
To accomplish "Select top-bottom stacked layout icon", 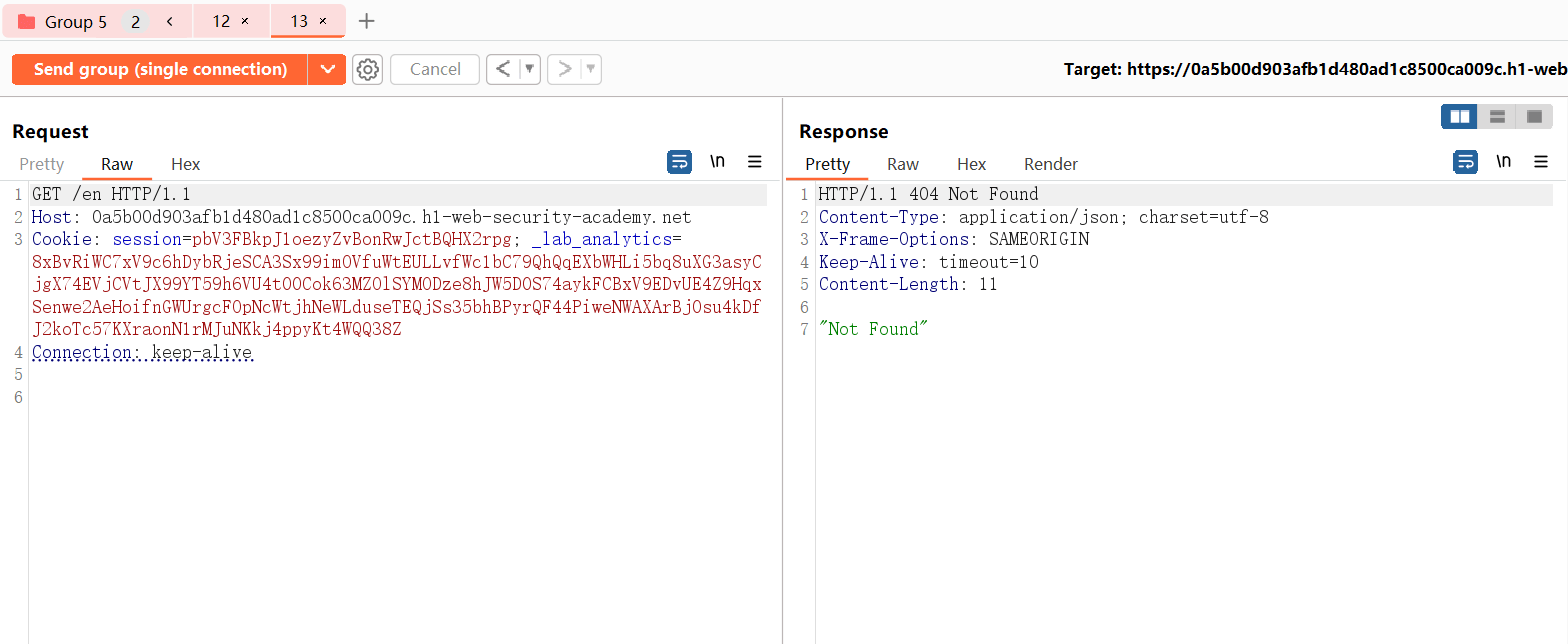I will 1497,117.
